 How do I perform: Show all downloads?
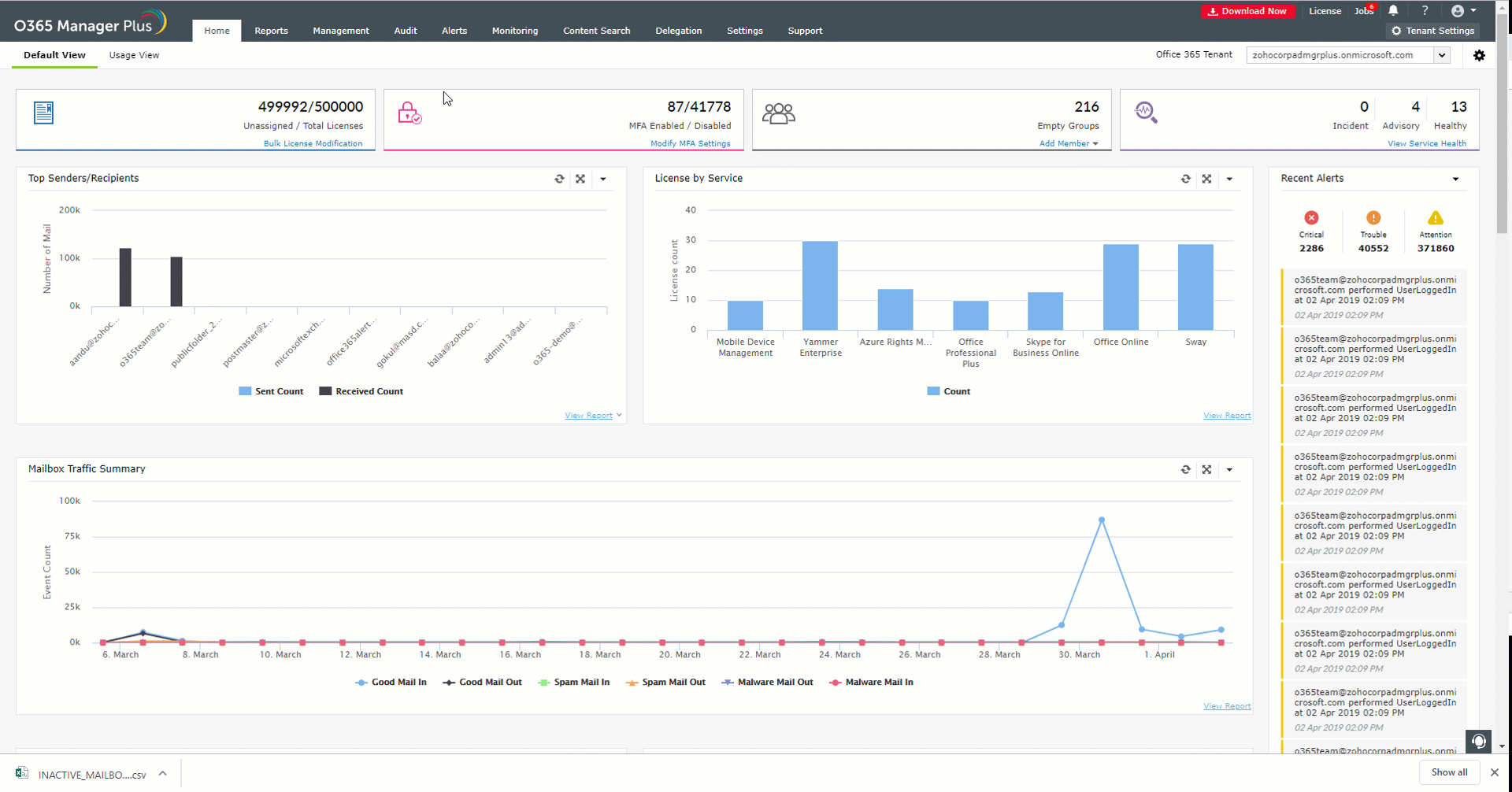coord(1449,772)
